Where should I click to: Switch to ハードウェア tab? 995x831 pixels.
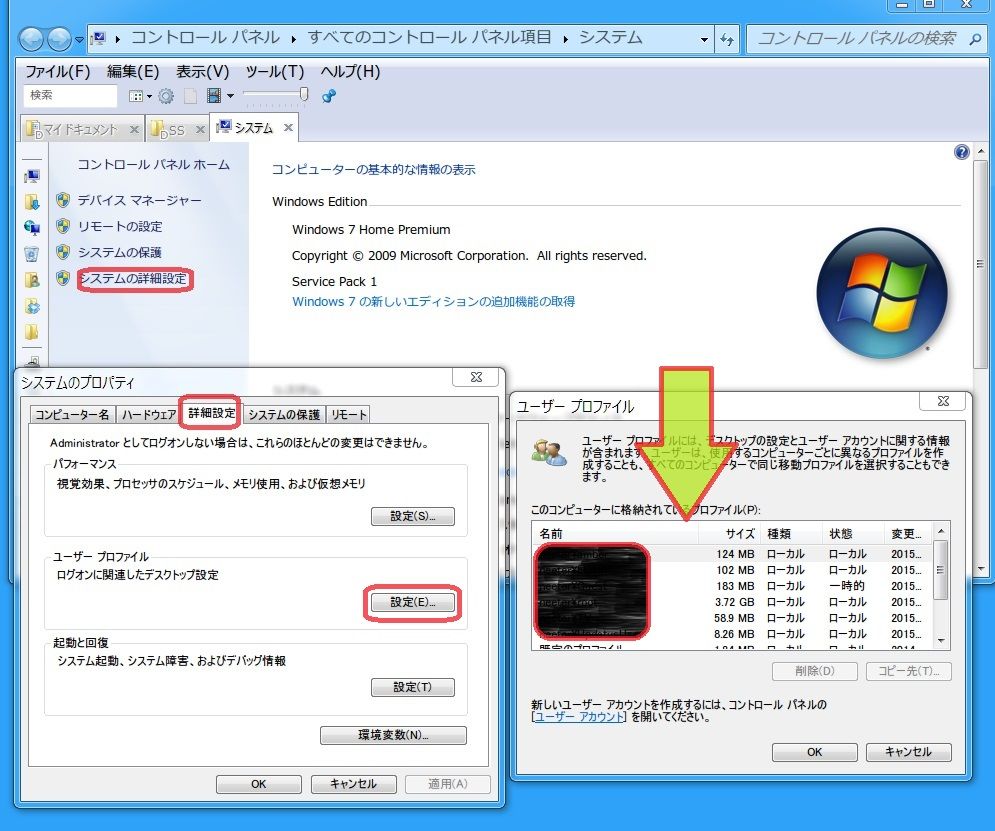coord(148,415)
